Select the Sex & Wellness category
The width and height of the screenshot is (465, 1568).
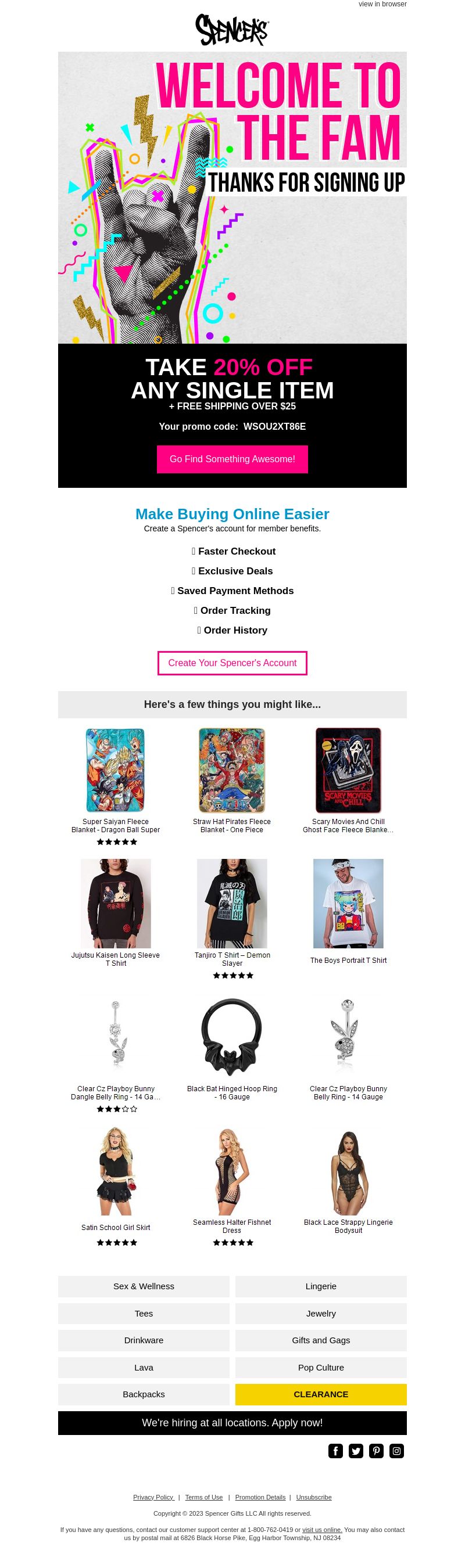144,1286
